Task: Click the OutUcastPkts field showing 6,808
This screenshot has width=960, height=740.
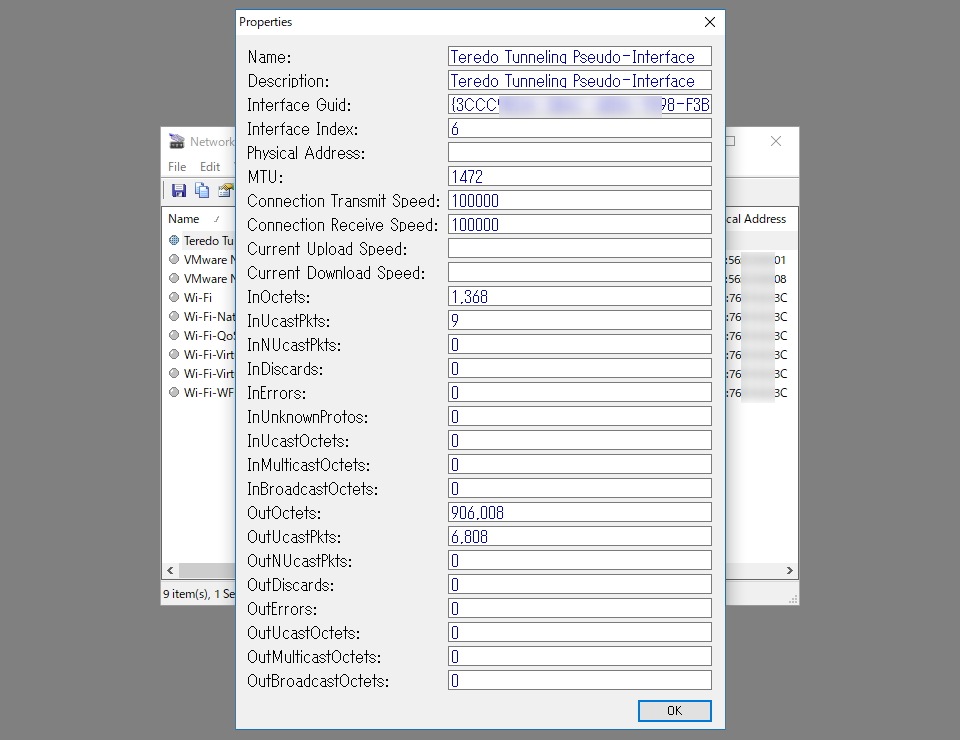Action: [580, 536]
